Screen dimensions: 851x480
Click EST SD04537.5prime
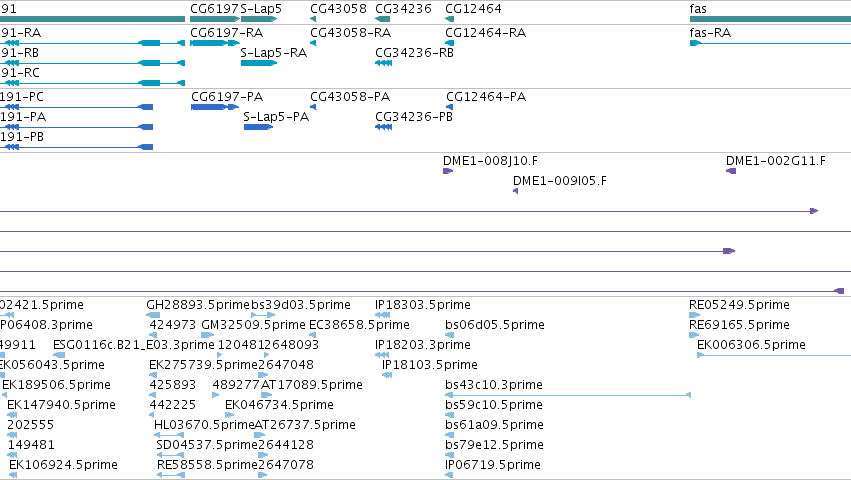(x=207, y=445)
